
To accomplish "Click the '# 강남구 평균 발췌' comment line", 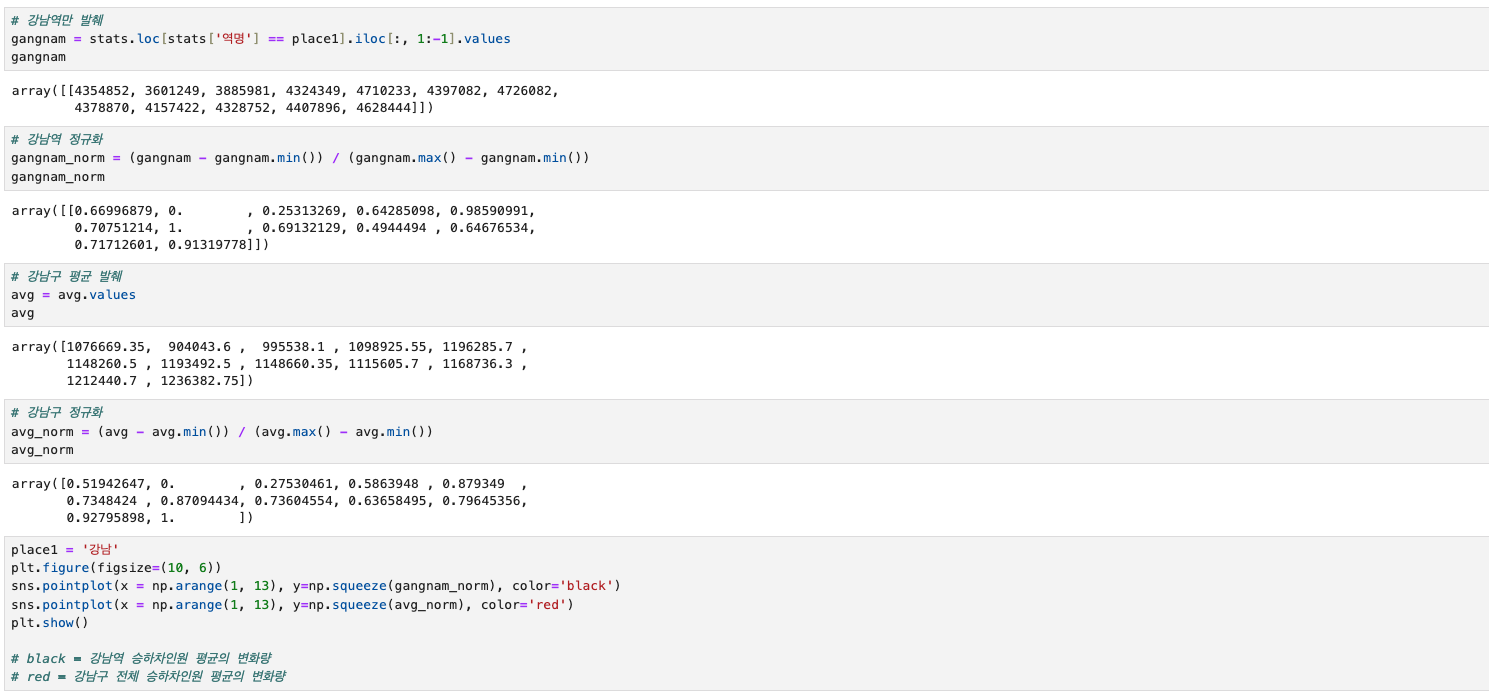I will (66, 276).
